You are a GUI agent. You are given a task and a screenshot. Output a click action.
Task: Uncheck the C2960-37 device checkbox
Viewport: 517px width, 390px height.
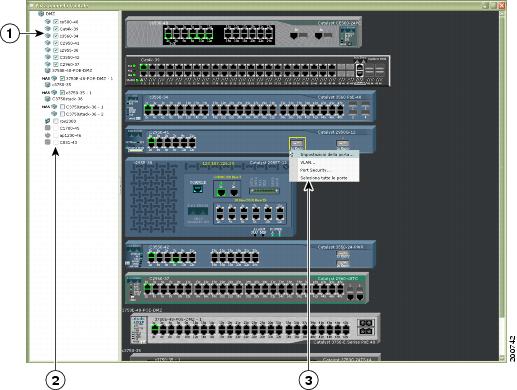point(56,64)
